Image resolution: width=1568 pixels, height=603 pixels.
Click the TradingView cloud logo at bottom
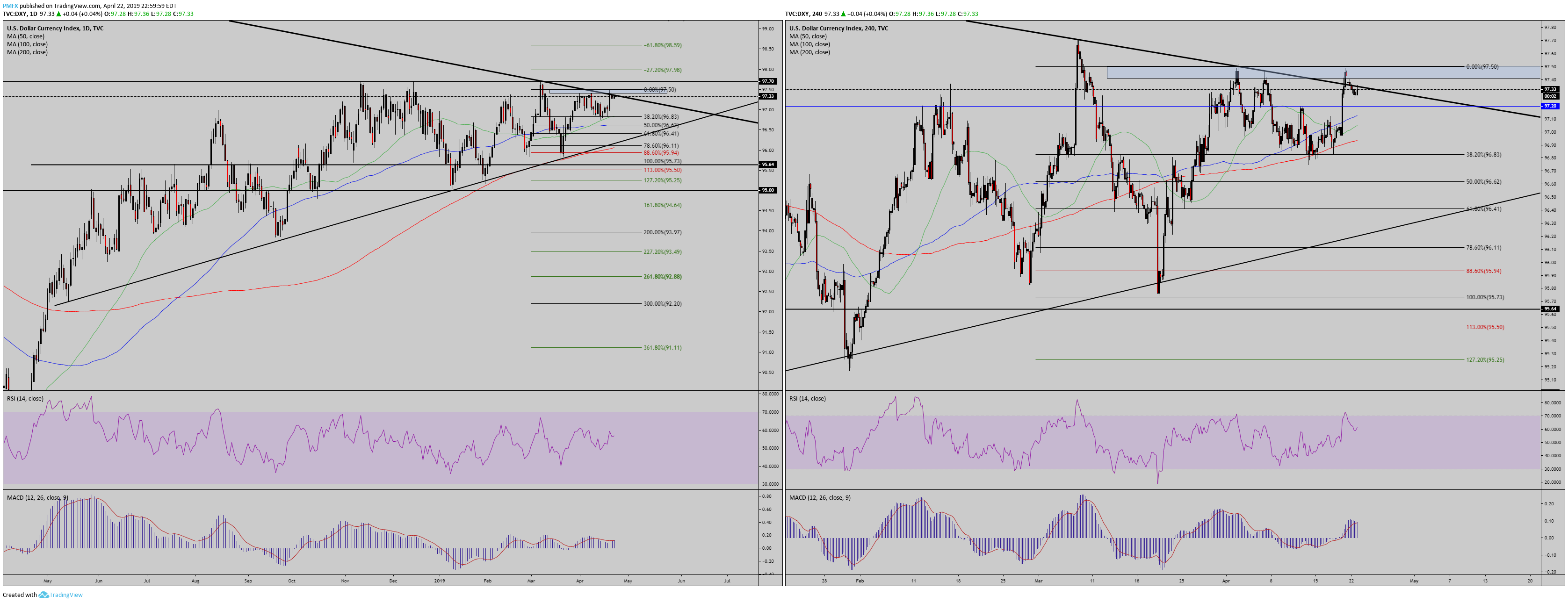point(43,595)
